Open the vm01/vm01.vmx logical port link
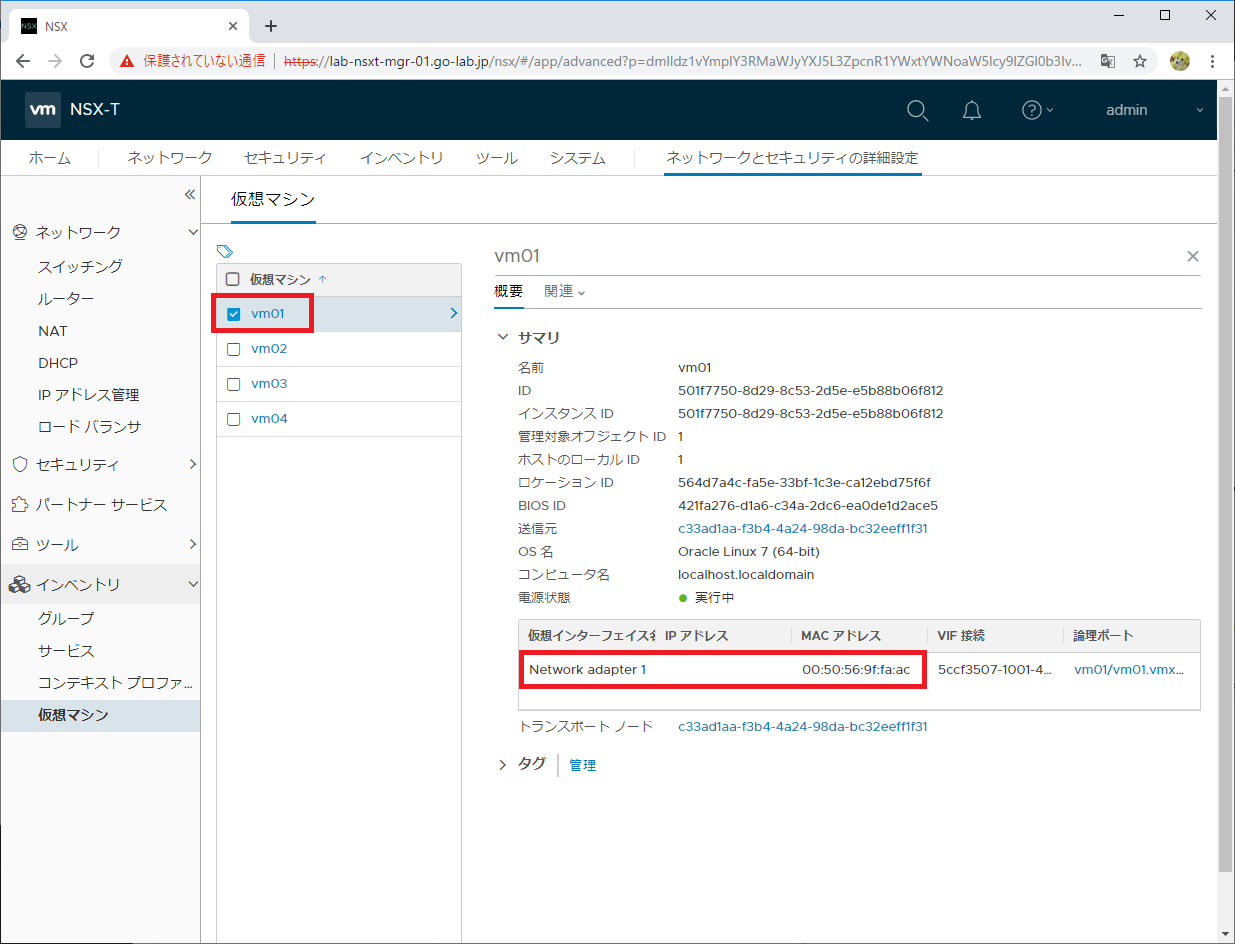This screenshot has height=944, width=1235. [1129, 669]
